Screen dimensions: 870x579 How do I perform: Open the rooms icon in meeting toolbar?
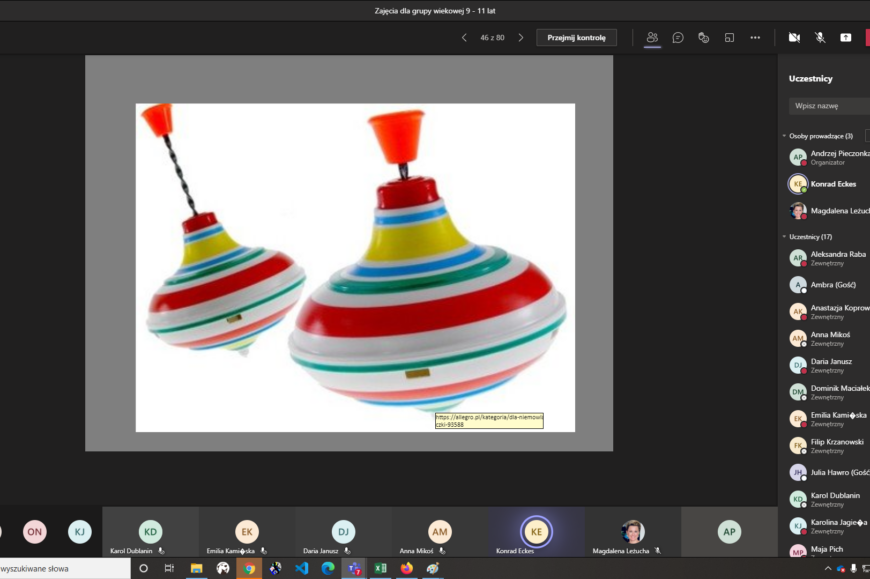pos(729,38)
